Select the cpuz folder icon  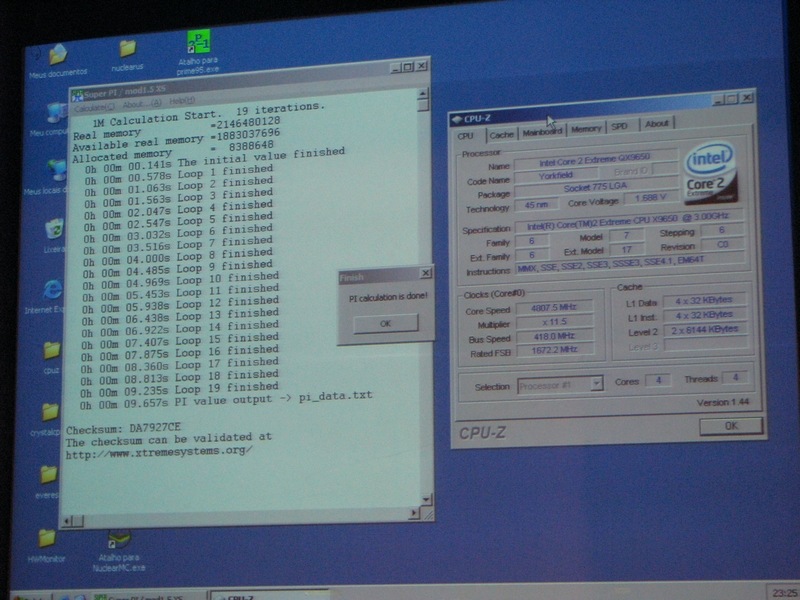click(52, 350)
